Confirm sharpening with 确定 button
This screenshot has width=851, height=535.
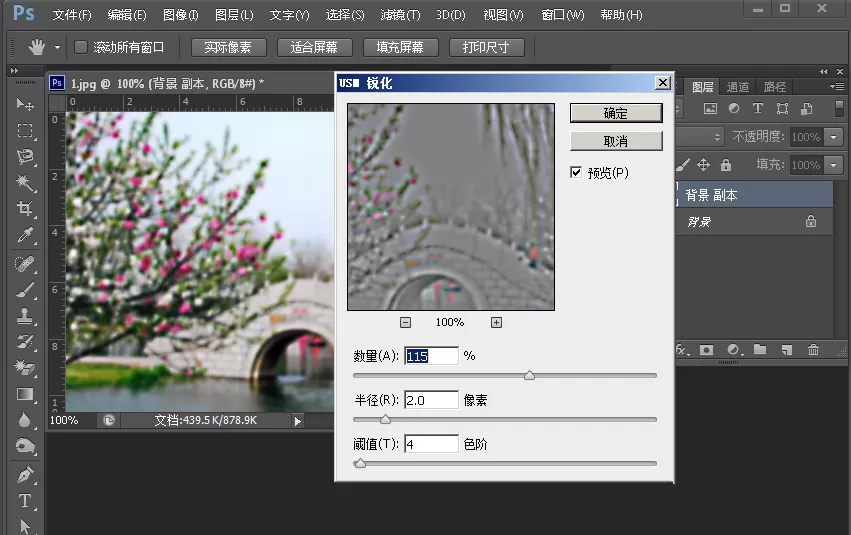616,113
